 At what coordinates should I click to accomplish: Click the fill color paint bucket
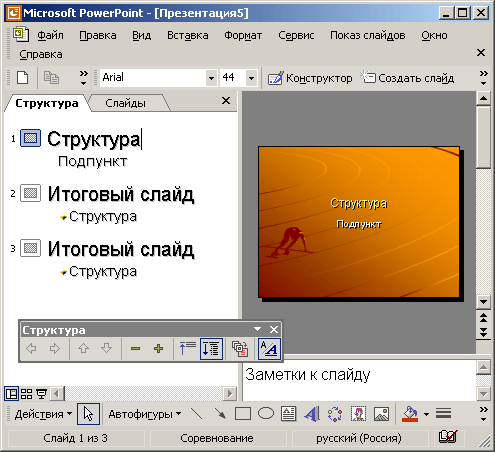click(410, 414)
